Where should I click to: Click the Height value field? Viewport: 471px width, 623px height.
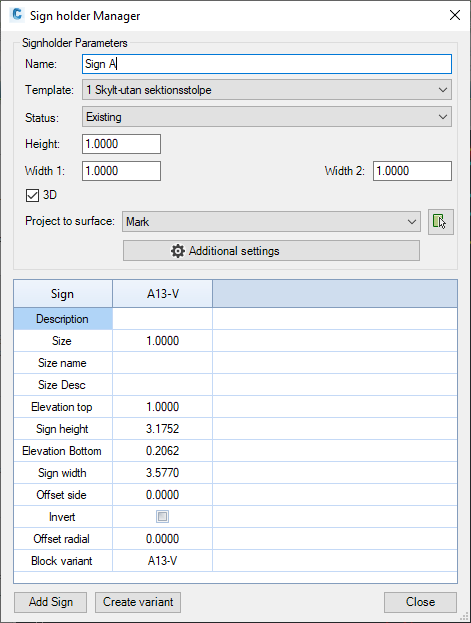(x=121, y=144)
